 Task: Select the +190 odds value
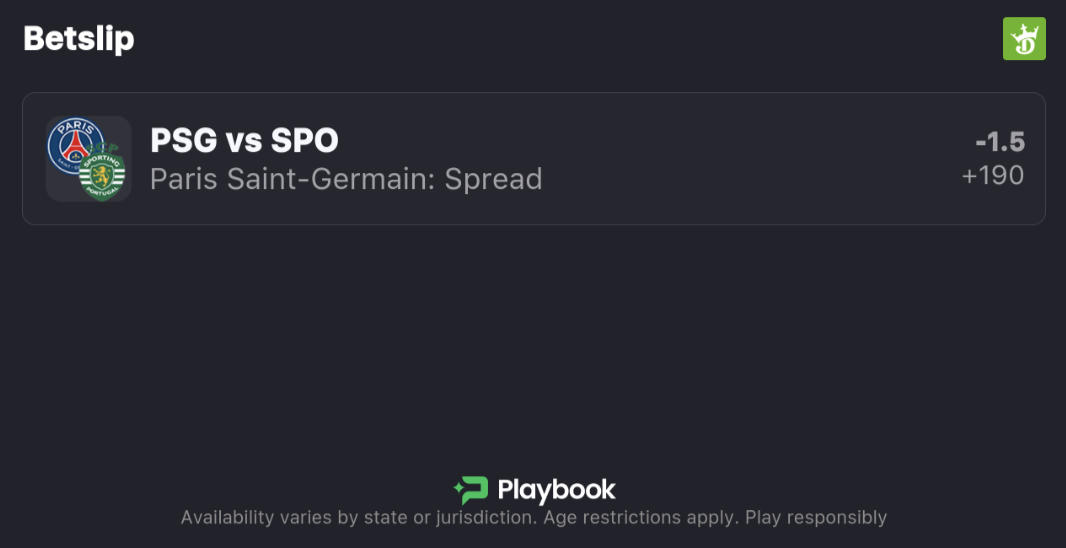(x=993, y=176)
